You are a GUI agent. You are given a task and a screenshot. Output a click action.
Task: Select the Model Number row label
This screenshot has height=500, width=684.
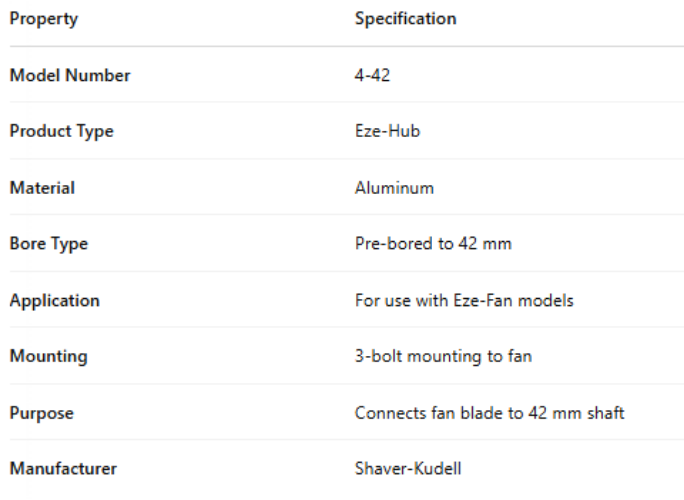coord(70,75)
